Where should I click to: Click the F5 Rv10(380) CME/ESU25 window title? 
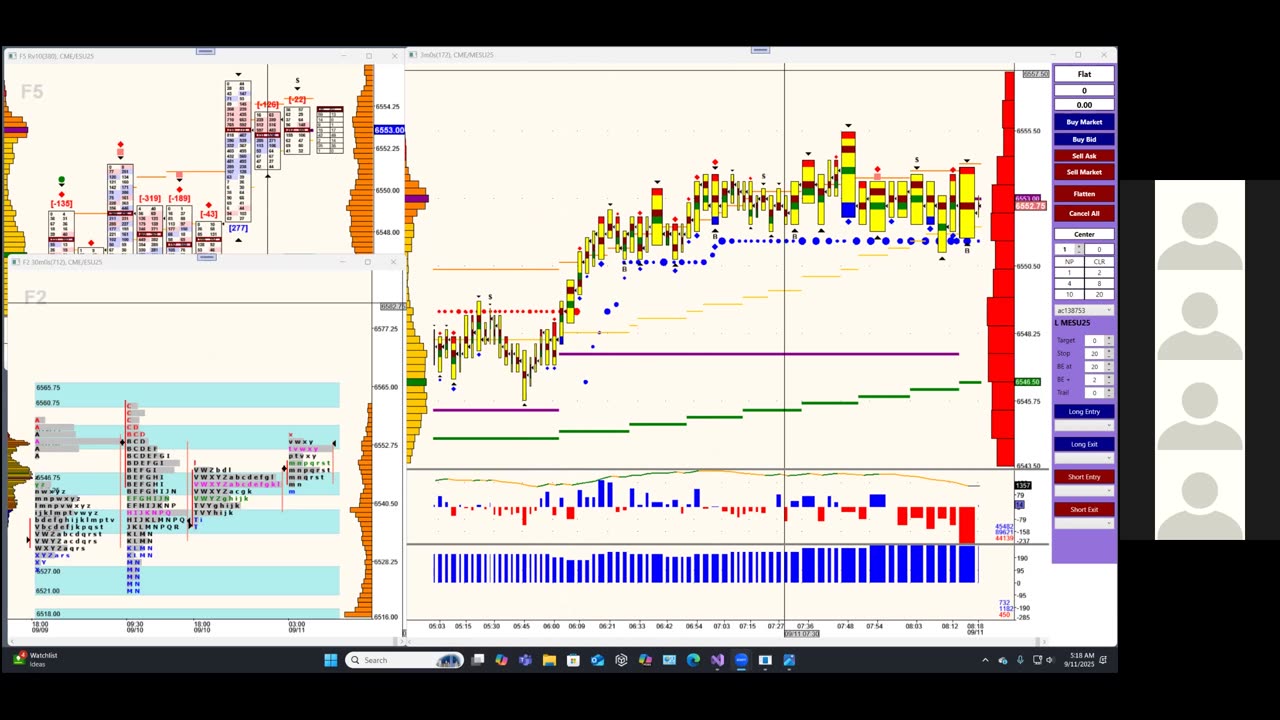tap(57, 56)
